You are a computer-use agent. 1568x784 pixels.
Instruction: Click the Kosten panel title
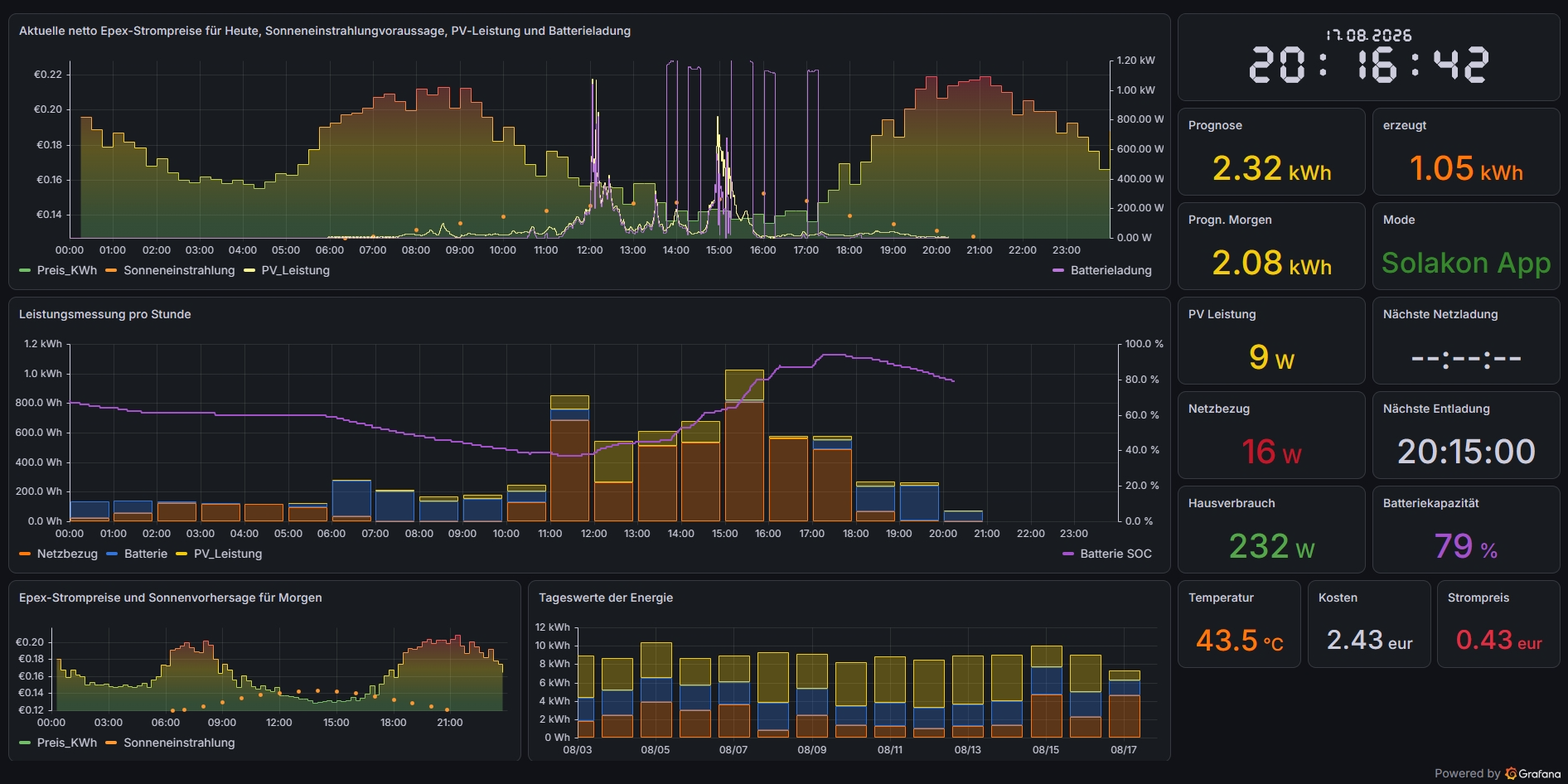(x=1338, y=598)
